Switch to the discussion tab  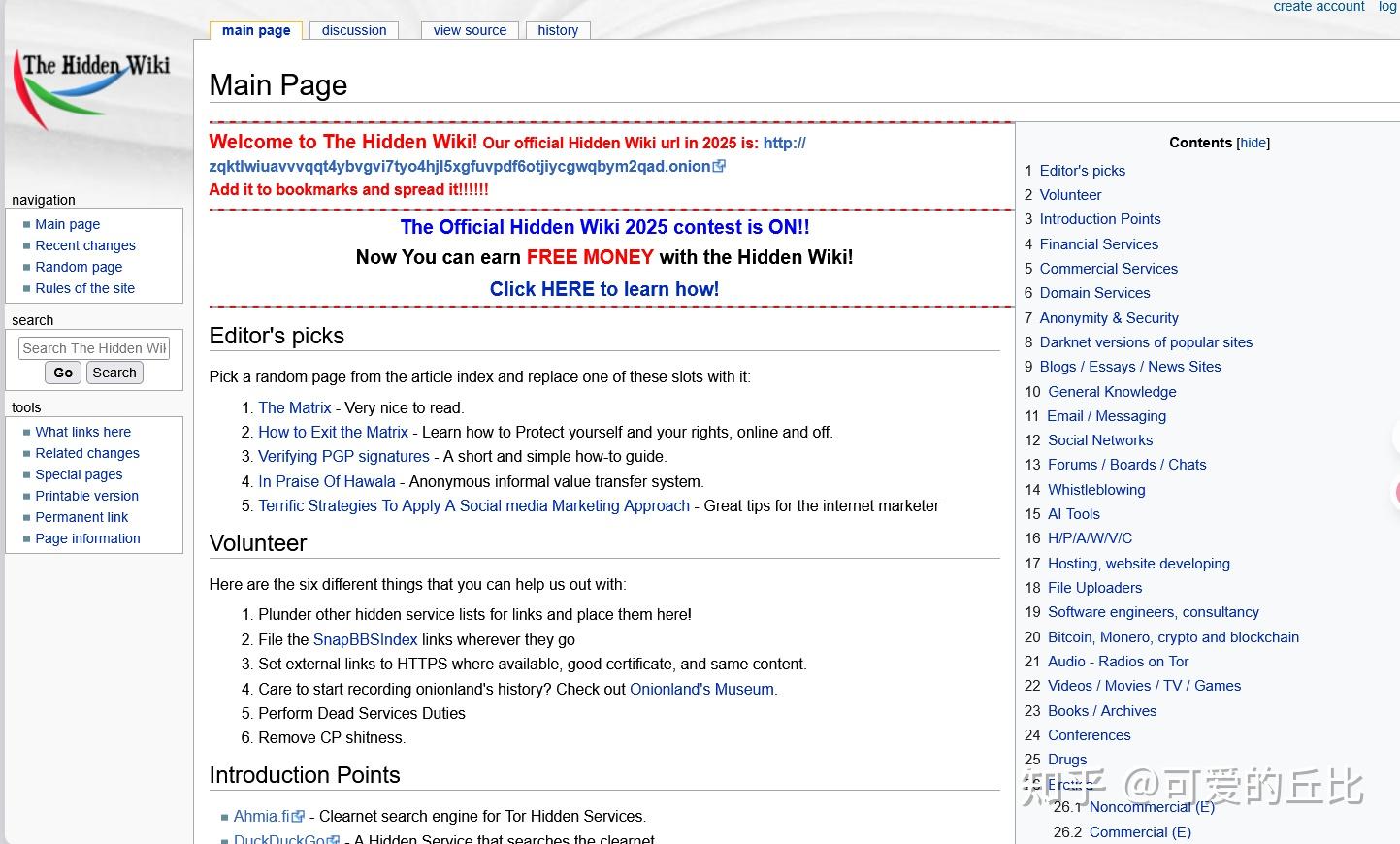[353, 30]
